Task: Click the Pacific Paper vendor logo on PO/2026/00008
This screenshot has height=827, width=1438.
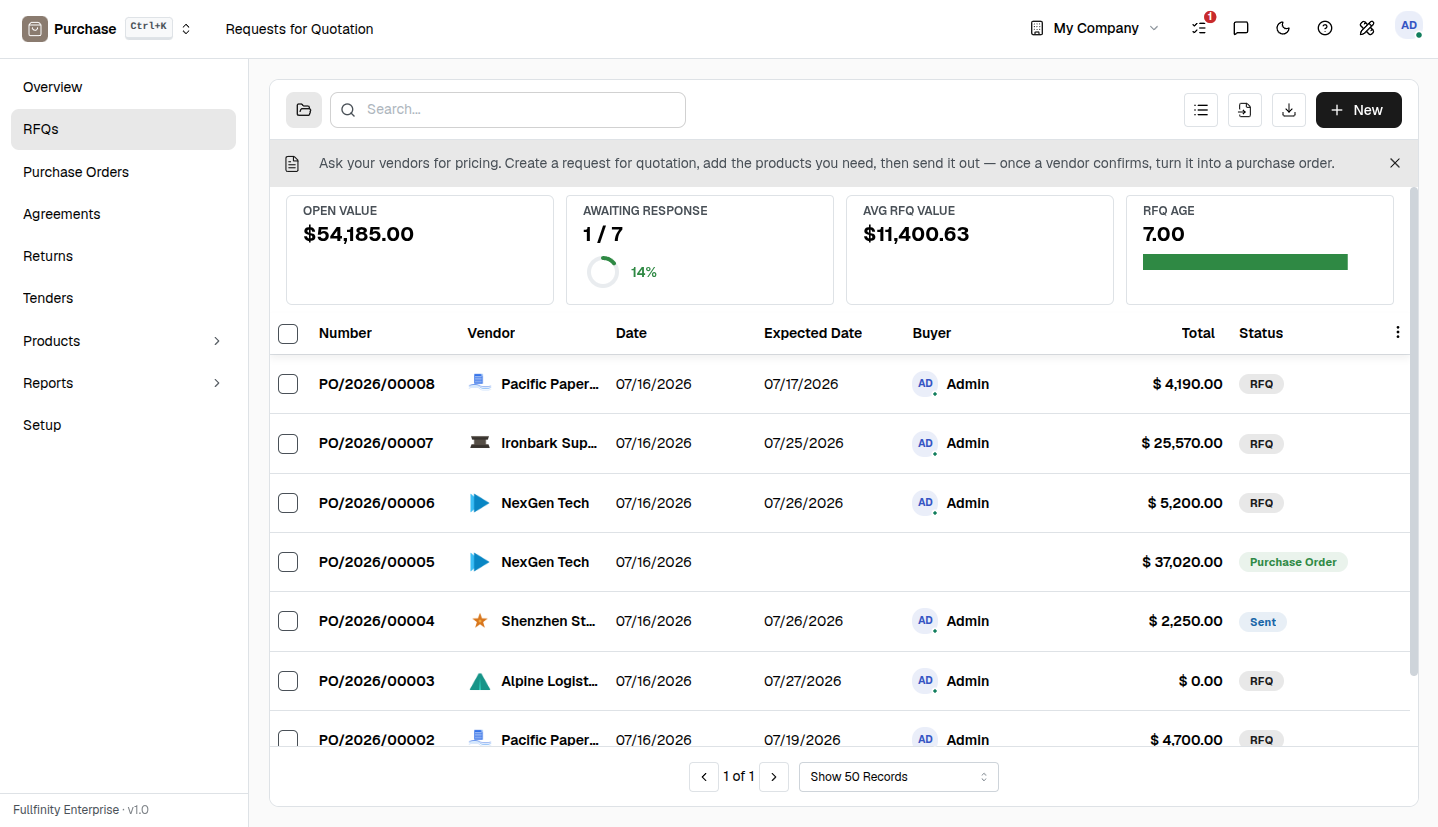Action: pyautogui.click(x=480, y=383)
